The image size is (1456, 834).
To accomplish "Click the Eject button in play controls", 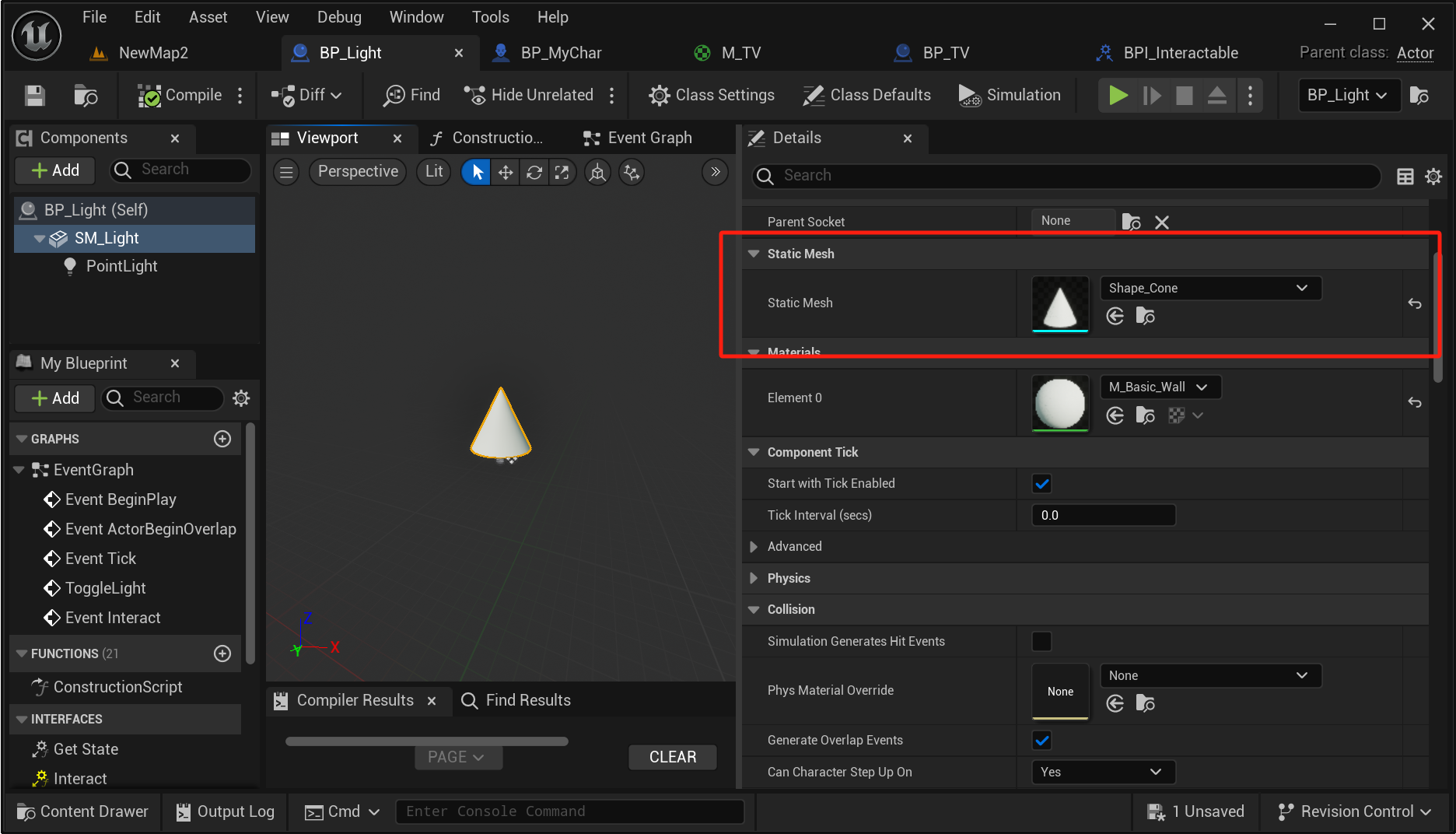I will (x=1216, y=95).
